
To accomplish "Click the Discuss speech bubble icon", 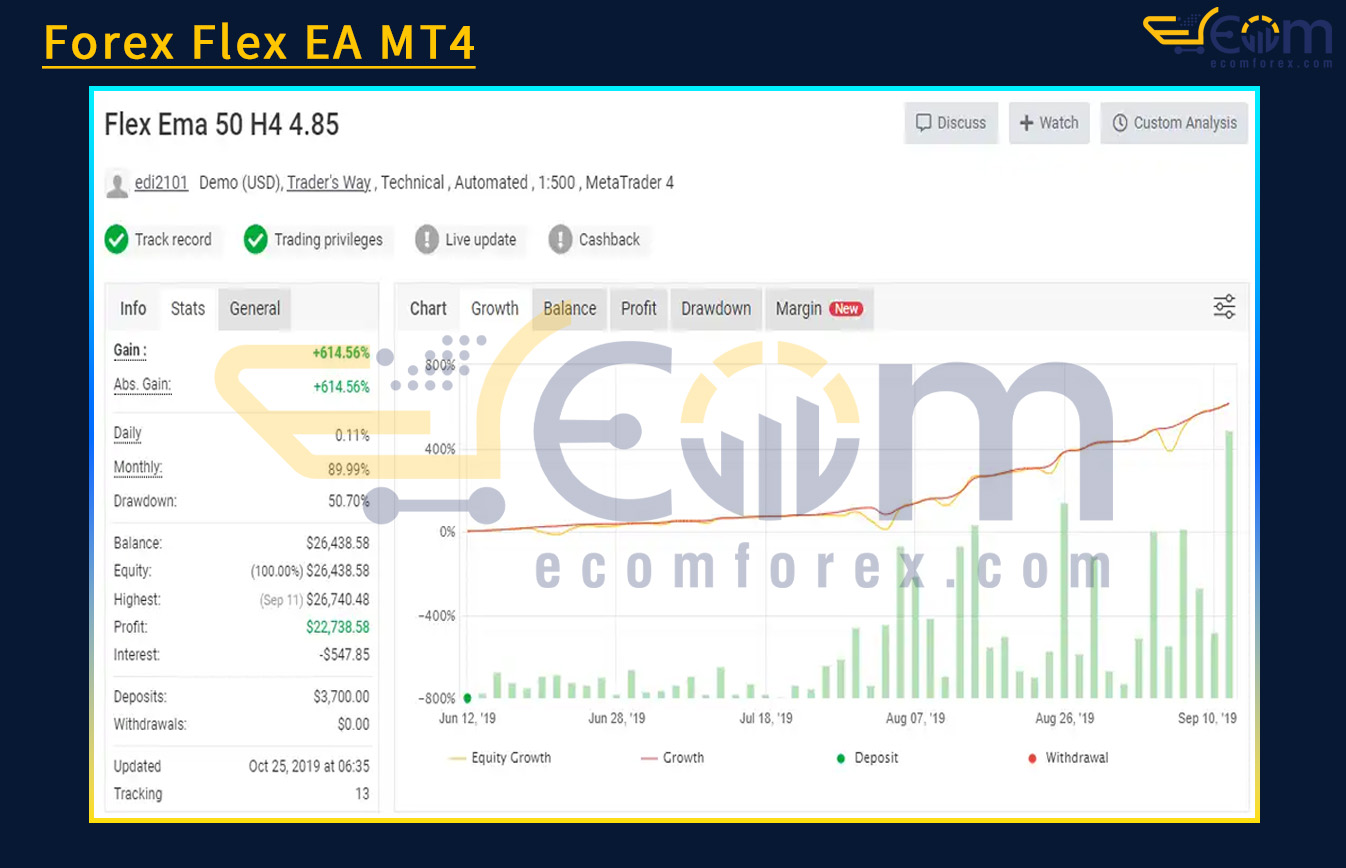I will [924, 123].
